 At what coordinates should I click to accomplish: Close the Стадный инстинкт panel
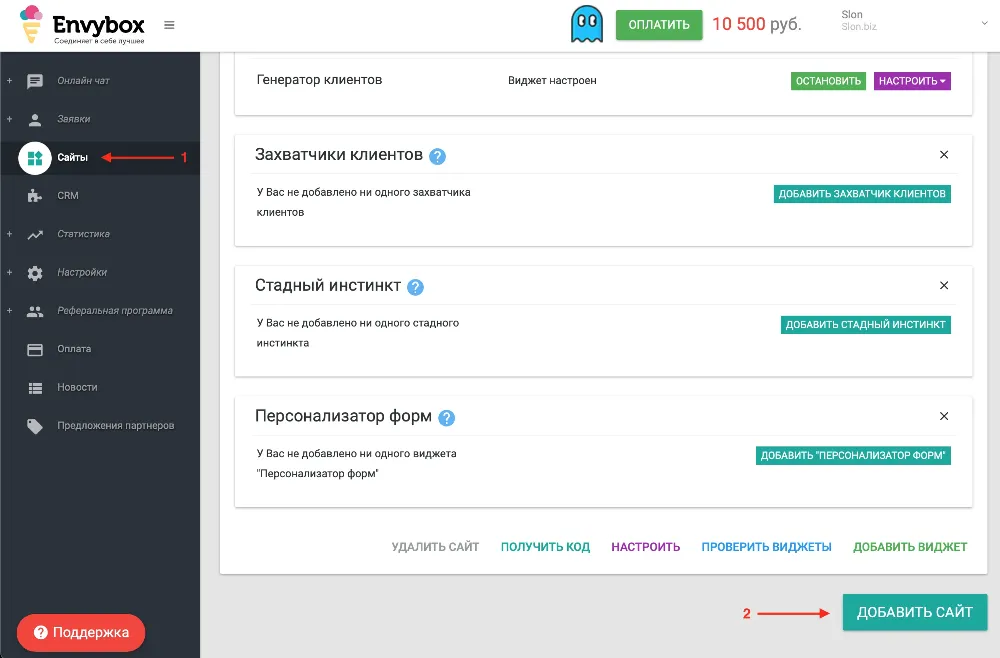(944, 286)
